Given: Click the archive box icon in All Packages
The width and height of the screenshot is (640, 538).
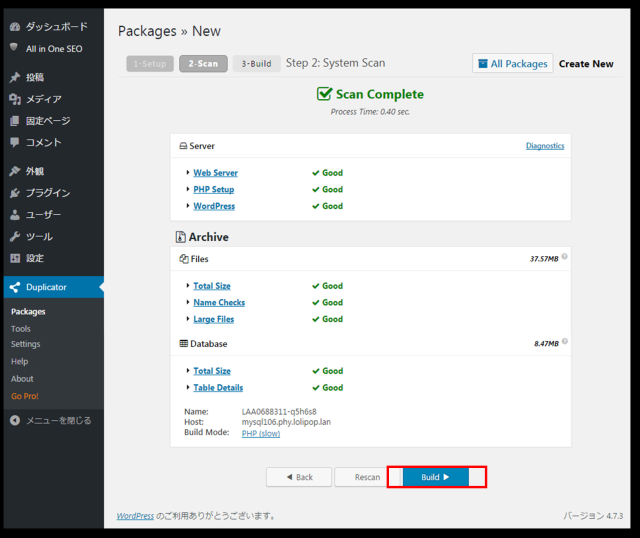Looking at the screenshot, I should [483, 64].
